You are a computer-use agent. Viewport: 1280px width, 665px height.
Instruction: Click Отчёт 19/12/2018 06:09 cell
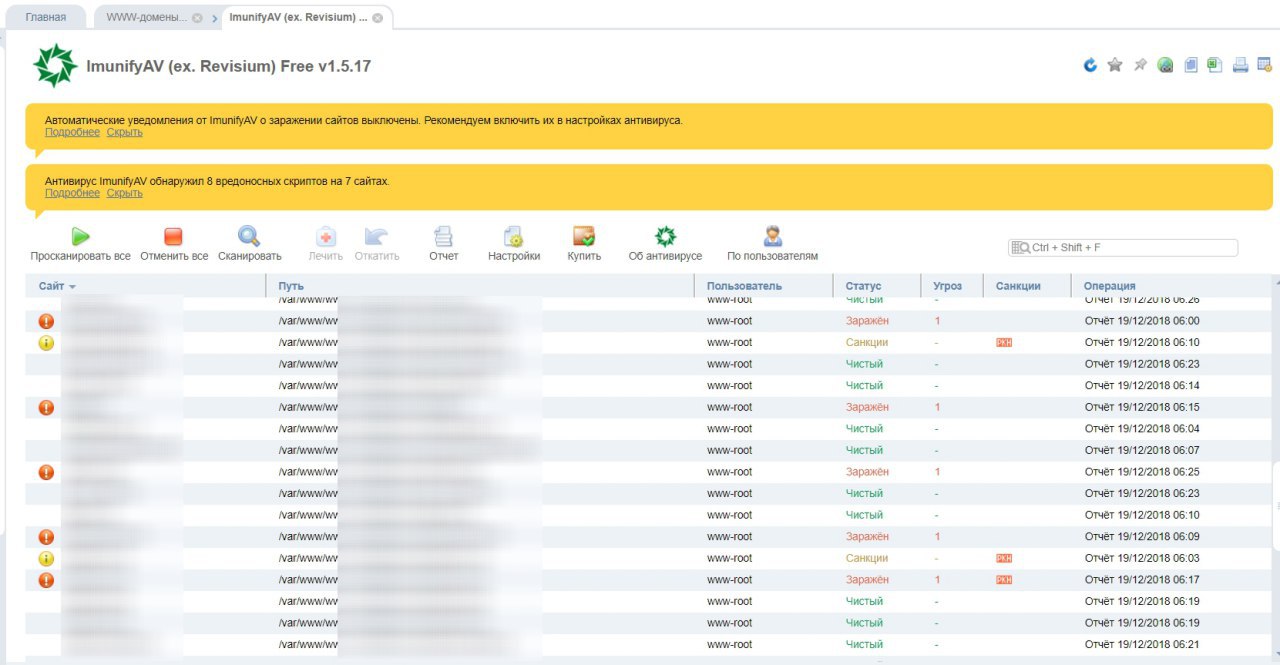[1142, 537]
